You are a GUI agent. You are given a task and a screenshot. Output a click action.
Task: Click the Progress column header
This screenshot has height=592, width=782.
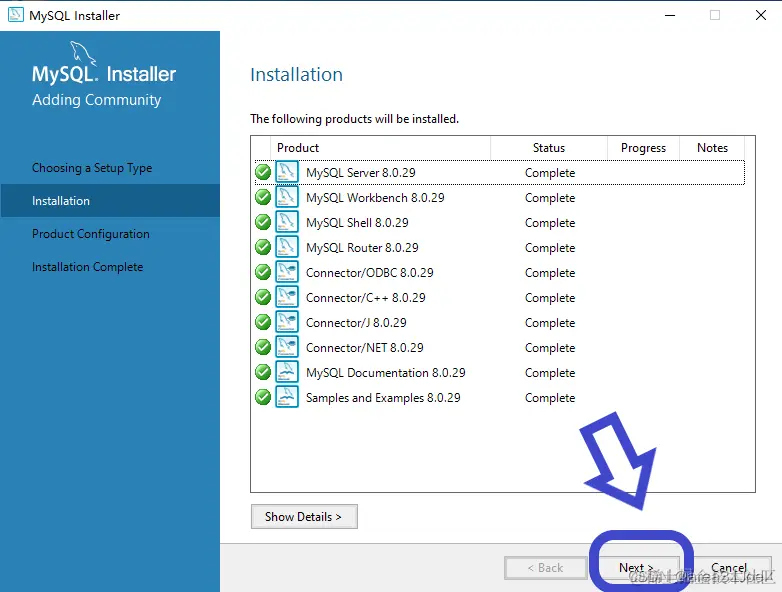[x=643, y=148]
